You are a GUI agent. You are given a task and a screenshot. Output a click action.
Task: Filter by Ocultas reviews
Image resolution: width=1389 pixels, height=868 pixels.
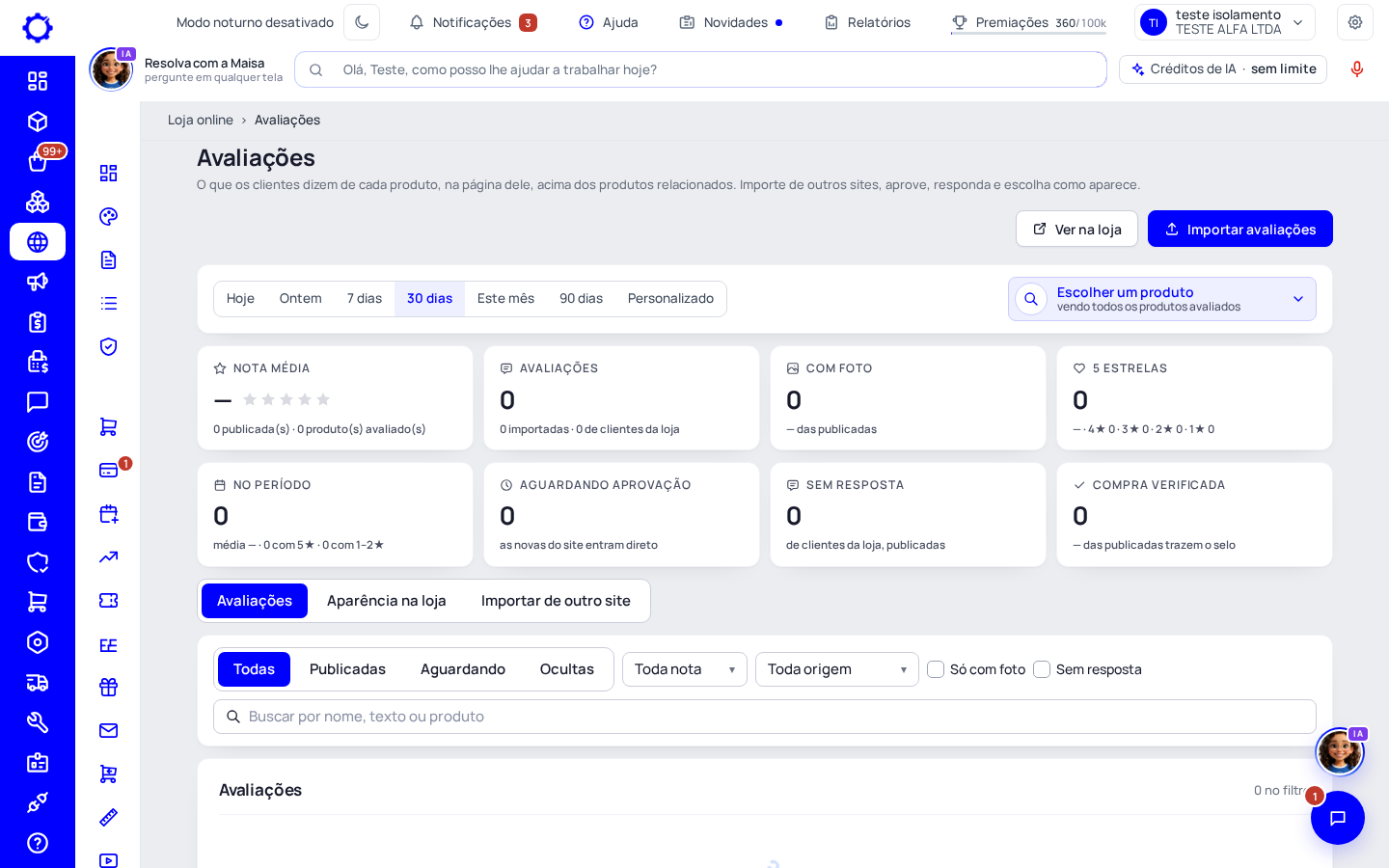tap(567, 669)
